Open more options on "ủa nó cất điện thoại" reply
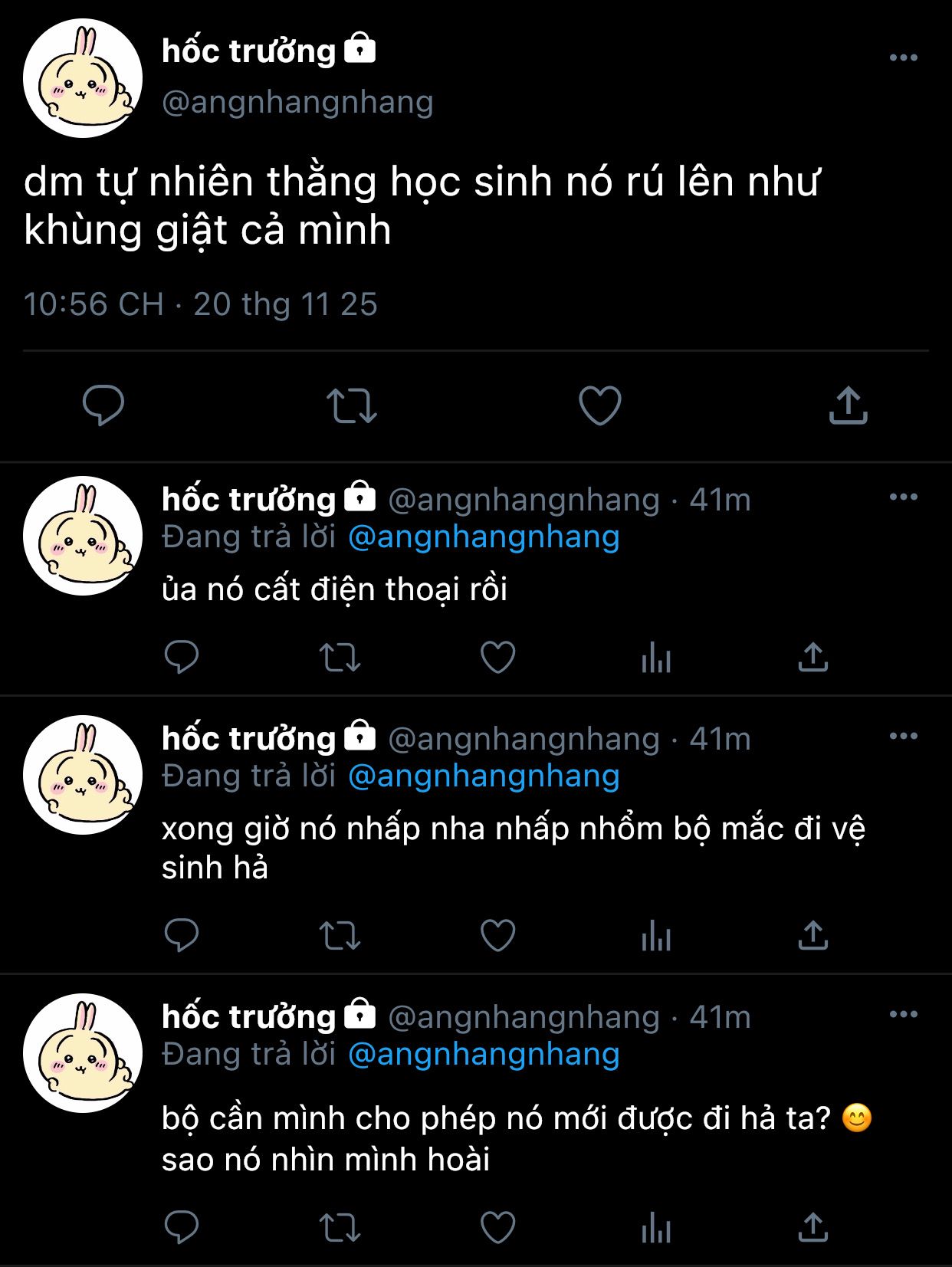The width and height of the screenshot is (952, 1267). pyautogui.click(x=903, y=497)
